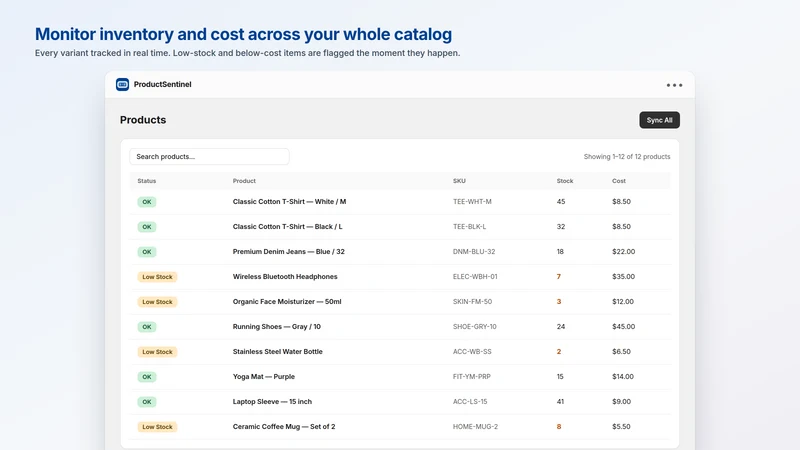800x450 pixels.
Task: Click SKU TEE-WHT-M
Action: (x=472, y=202)
